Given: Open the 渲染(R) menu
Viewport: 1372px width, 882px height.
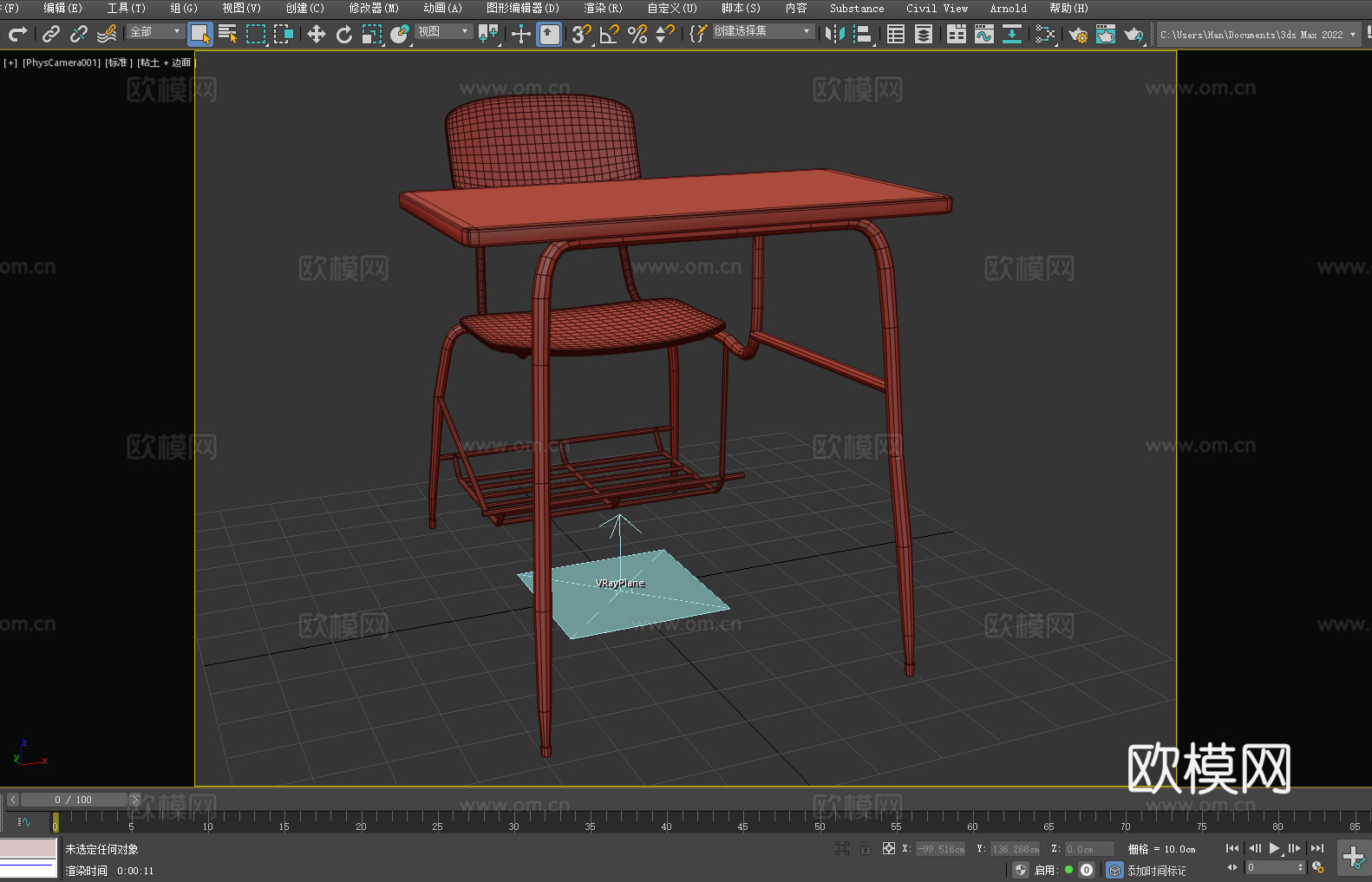Looking at the screenshot, I should tap(603, 8).
